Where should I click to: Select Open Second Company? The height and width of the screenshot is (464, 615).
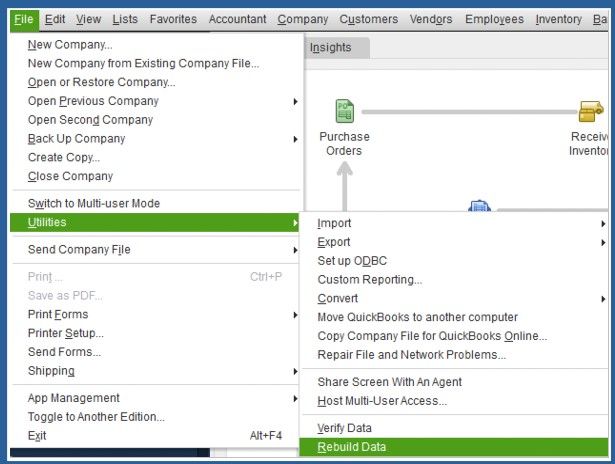[155, 120]
